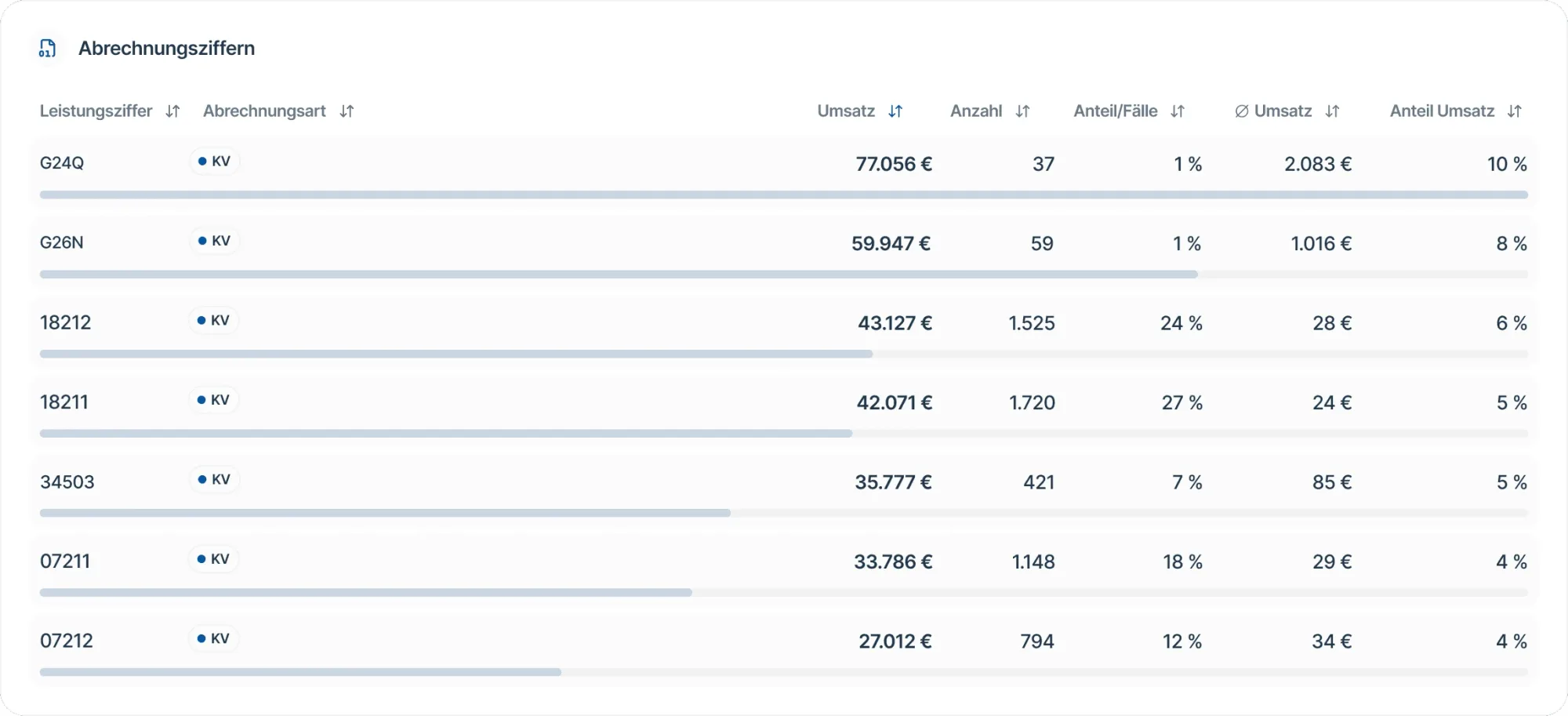Sort by Anteil/Fälle using its sort arrows
The image size is (1568, 716).
[1178, 111]
